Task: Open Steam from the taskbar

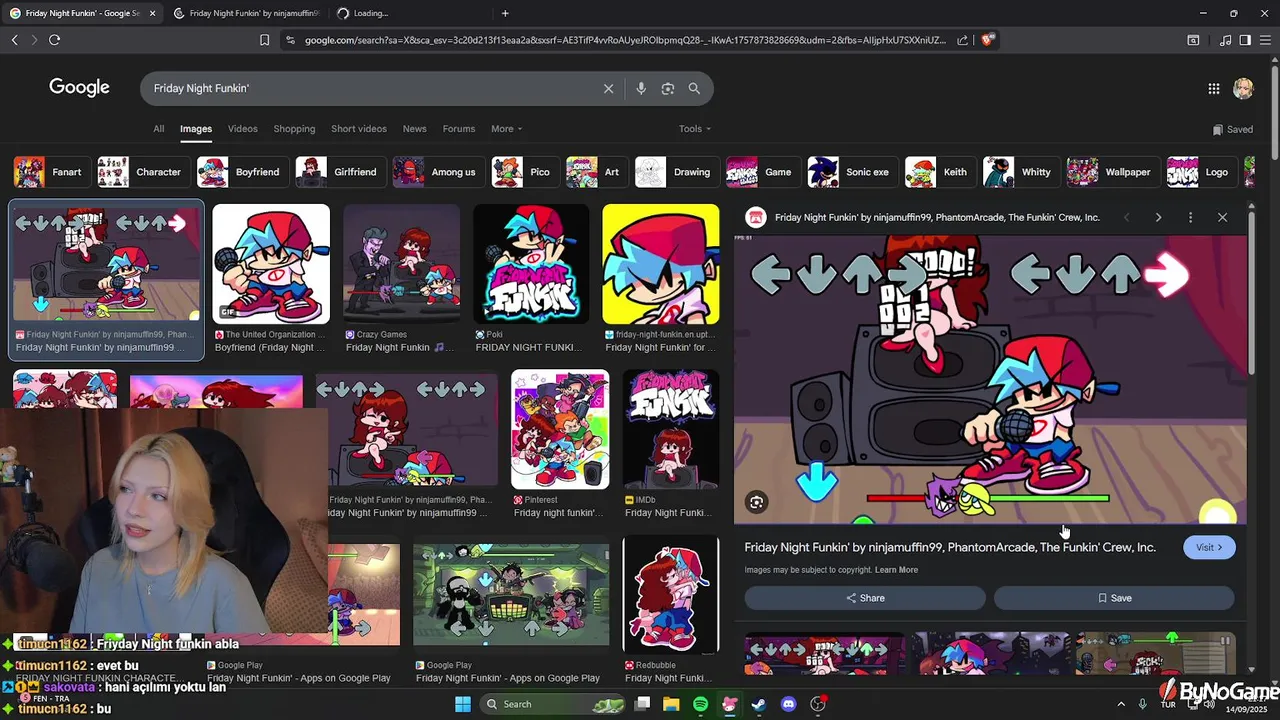Action: [759, 704]
